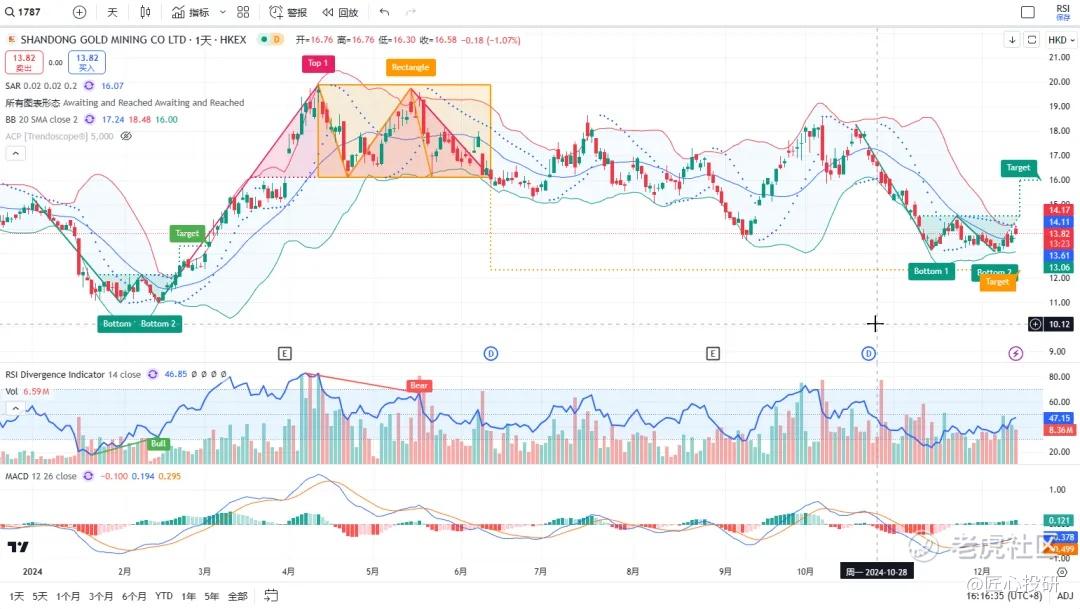Viewport: 1080px width, 609px height.
Task: Select the 1天 time range
Action: point(17,596)
